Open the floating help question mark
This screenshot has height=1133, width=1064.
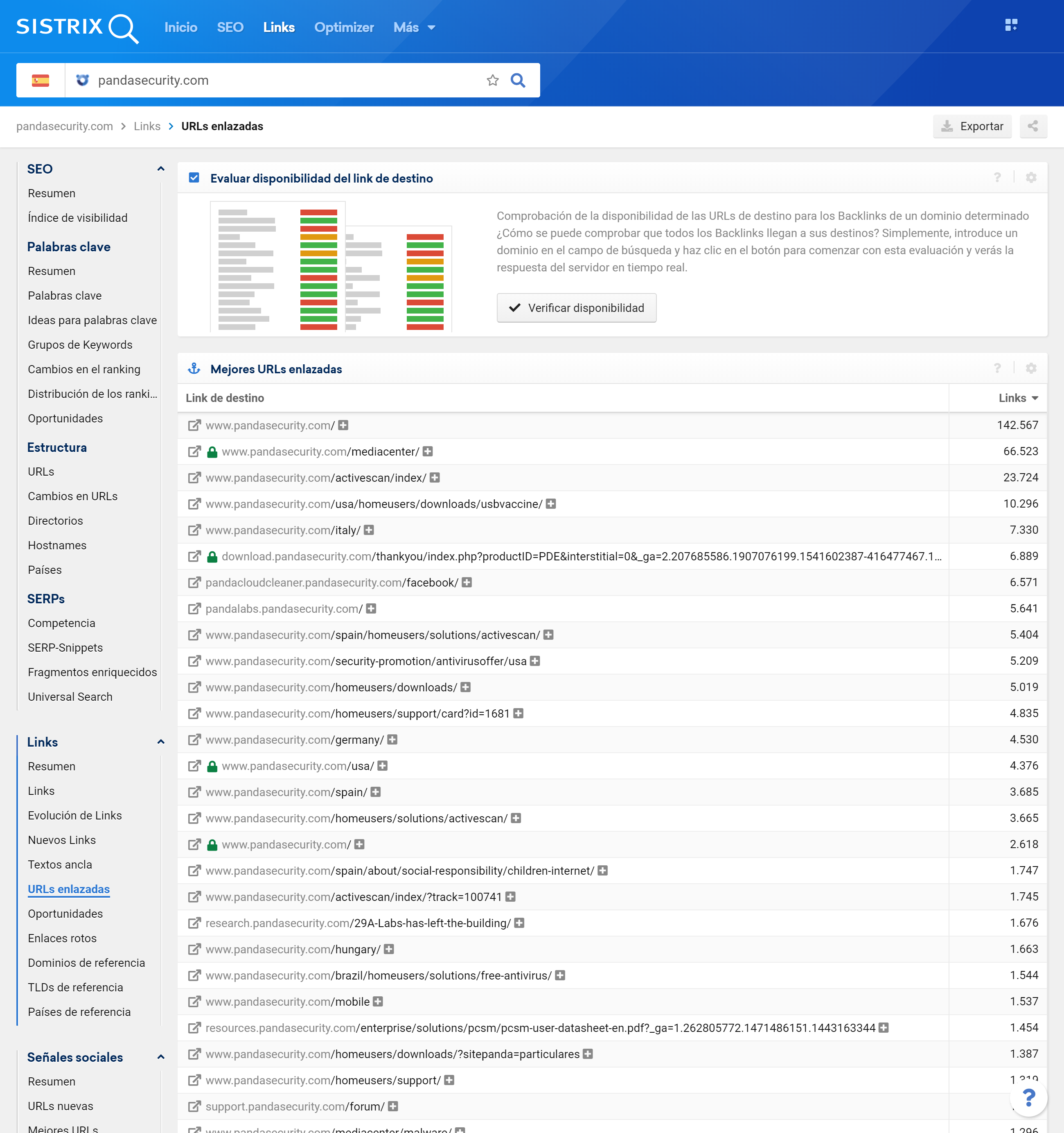pos(1028,1097)
